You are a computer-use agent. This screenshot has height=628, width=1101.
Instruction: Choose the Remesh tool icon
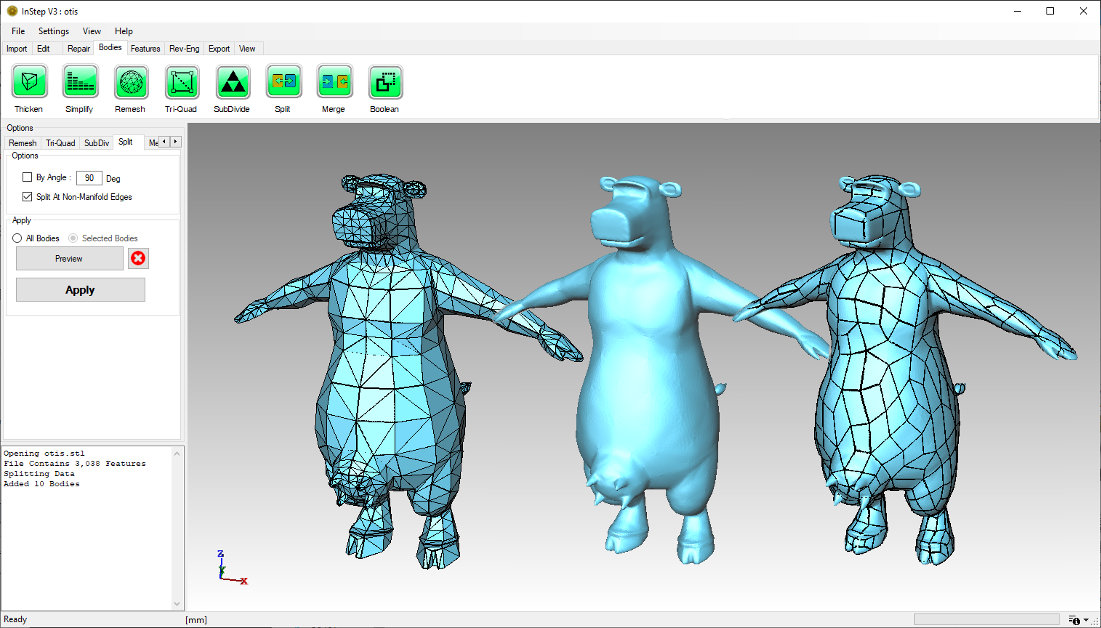point(131,82)
